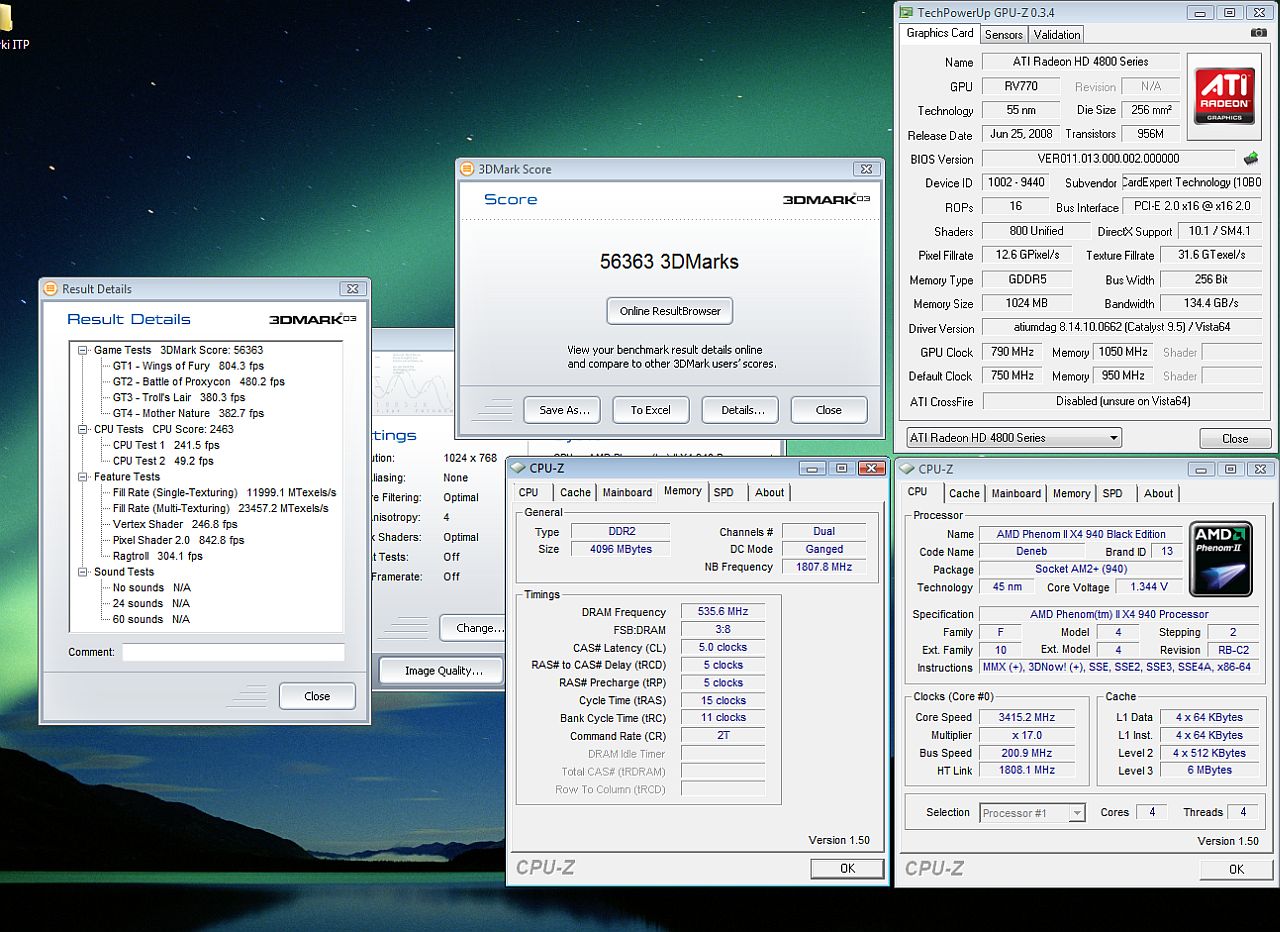Select CPU Test 2 result row
Image resolution: width=1280 pixels, height=932 pixels.
tap(164, 461)
